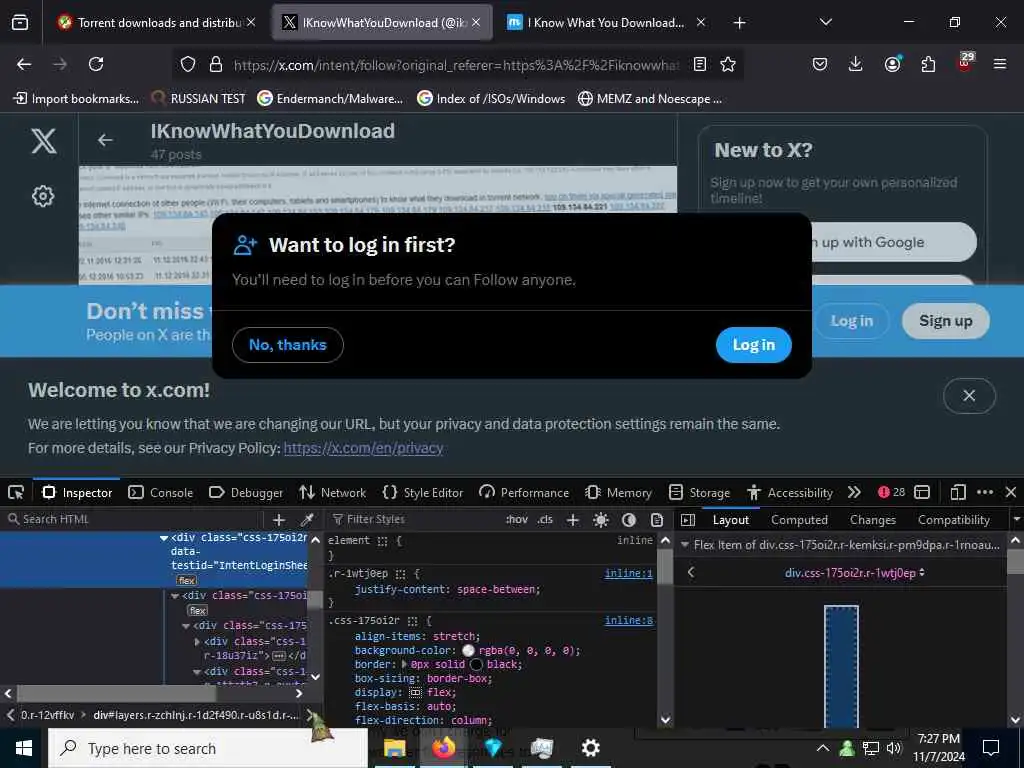Viewport: 1024px width, 768px height.
Task: Toggle the .cls classes panel
Action: click(x=545, y=520)
